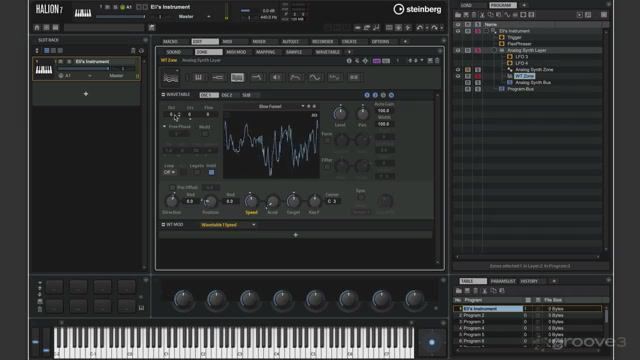640x360 pixels.
Task: Click the trash icon in Slot Rack toolbar
Action: pos(133,51)
